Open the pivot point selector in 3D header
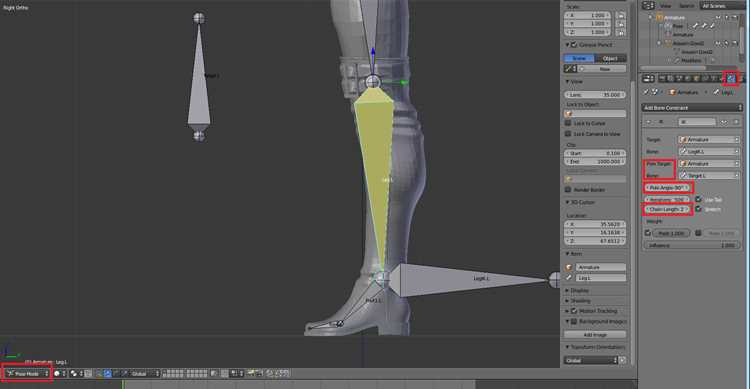Screen dimensions: 750x389 77,374
